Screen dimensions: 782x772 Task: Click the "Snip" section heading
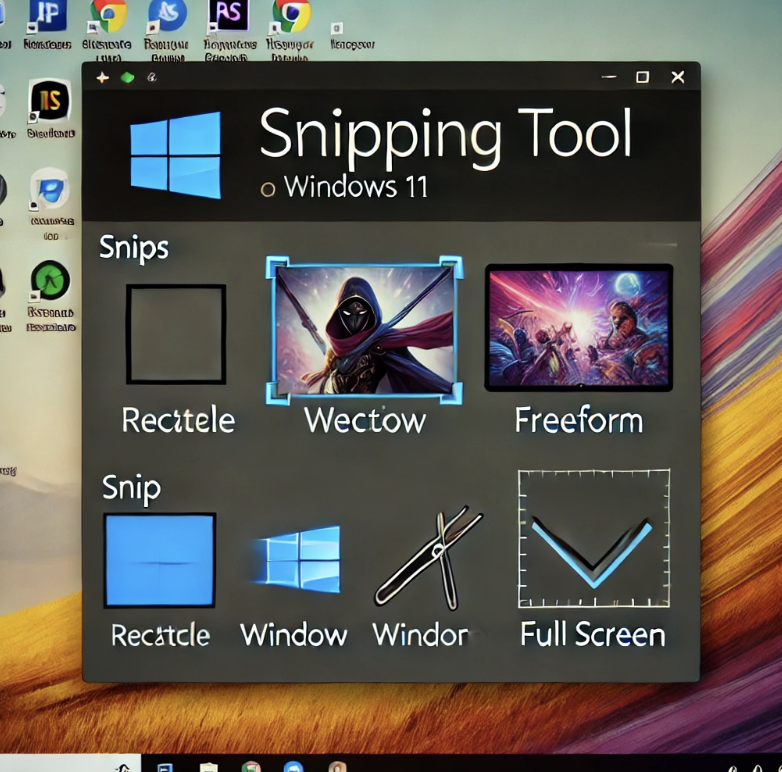(132, 488)
